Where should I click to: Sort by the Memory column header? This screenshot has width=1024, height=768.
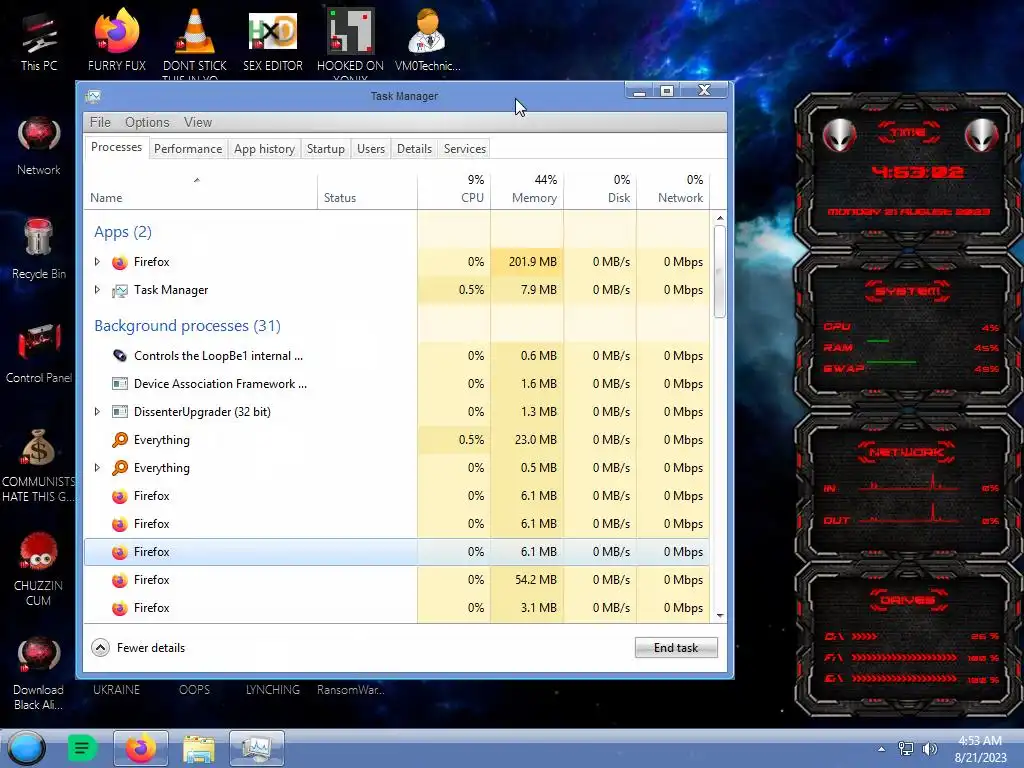pyautogui.click(x=528, y=191)
